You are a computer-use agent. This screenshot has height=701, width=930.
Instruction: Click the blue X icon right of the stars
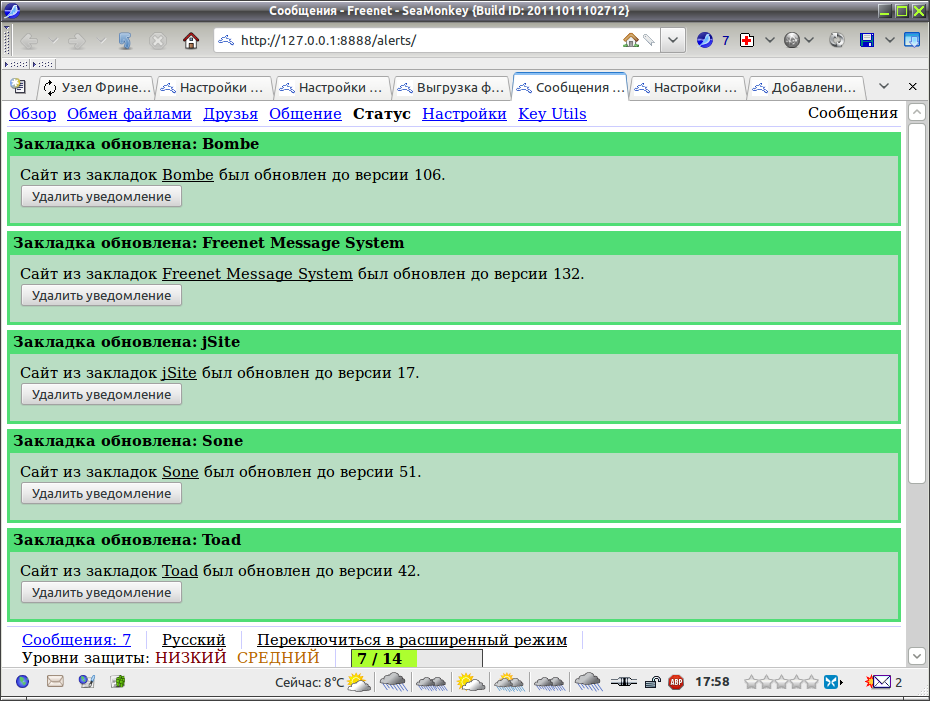(832, 682)
